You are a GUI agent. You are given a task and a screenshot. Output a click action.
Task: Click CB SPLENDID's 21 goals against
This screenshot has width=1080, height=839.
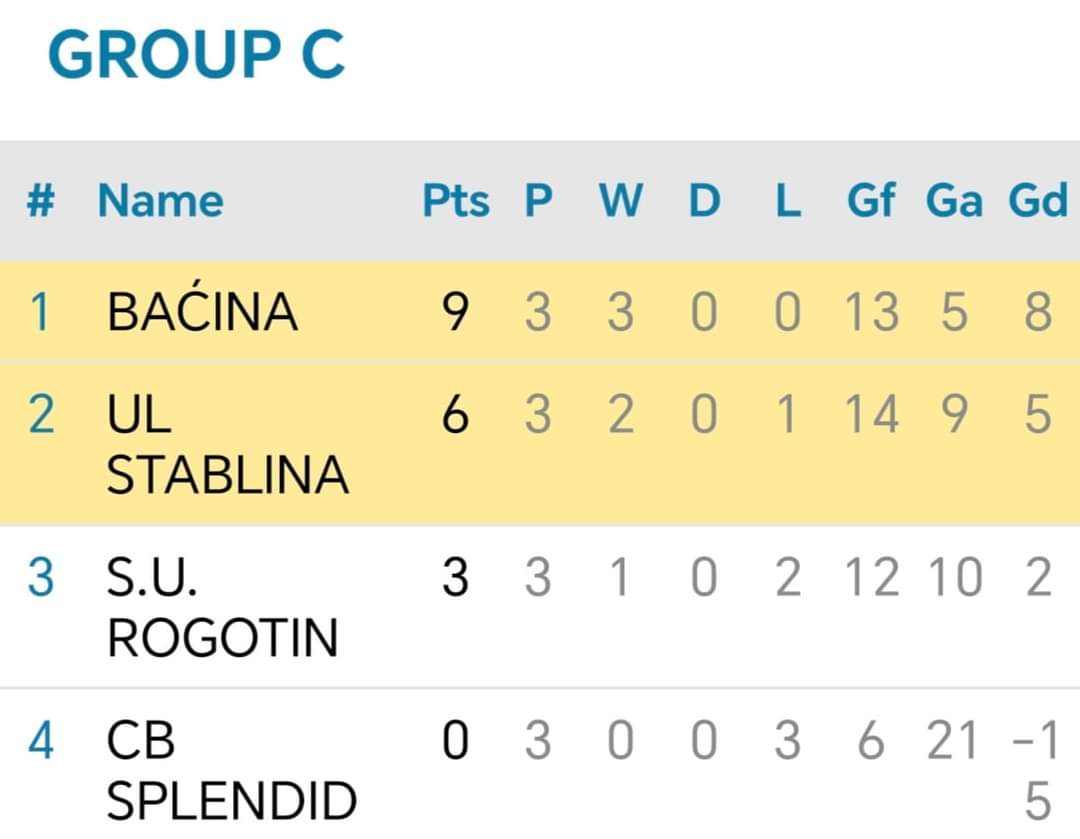pyautogui.click(x=953, y=740)
